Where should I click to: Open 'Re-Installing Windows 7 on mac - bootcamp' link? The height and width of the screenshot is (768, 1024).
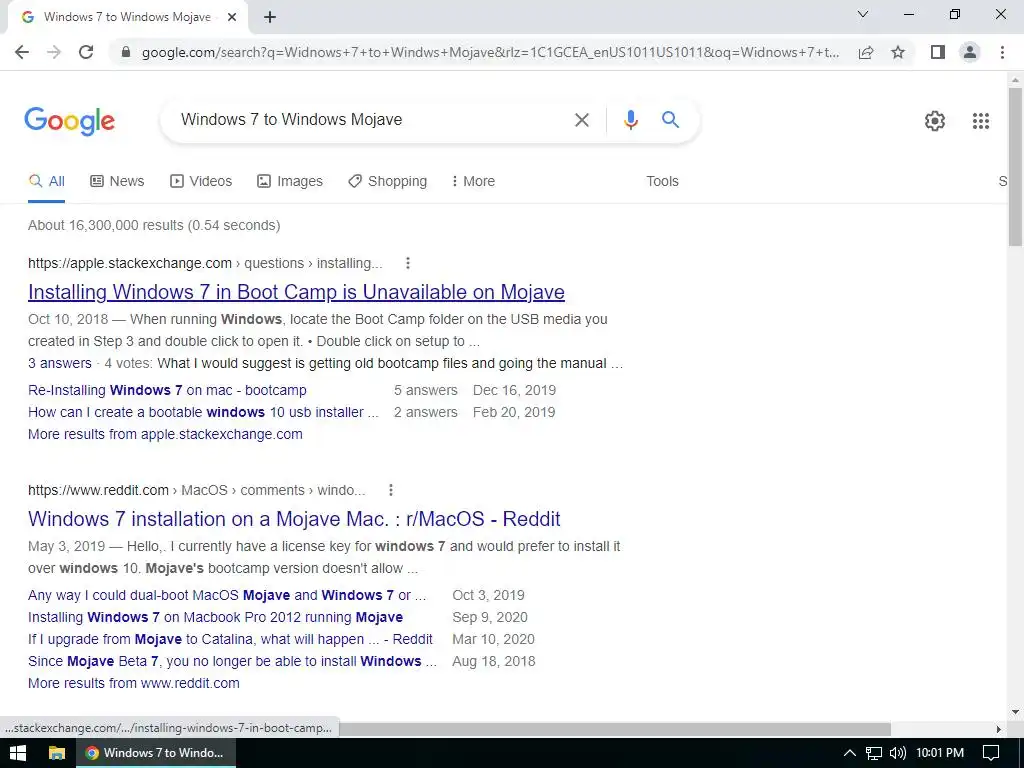pos(167,390)
